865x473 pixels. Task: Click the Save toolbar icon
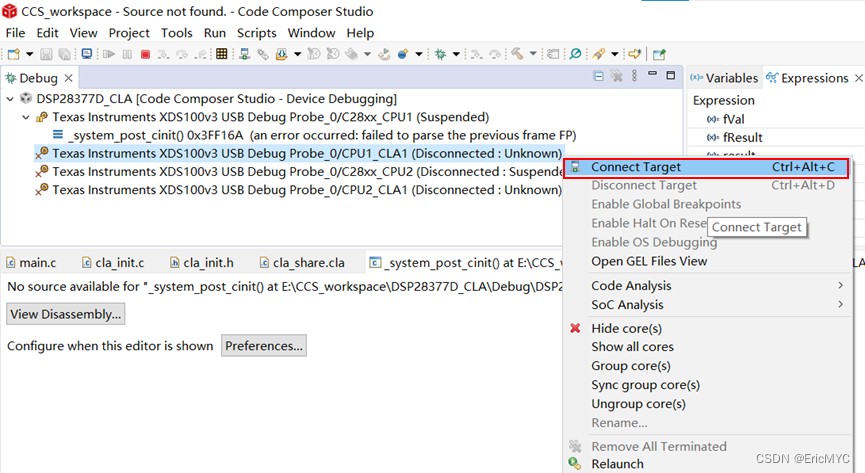pyautogui.click(x=46, y=54)
